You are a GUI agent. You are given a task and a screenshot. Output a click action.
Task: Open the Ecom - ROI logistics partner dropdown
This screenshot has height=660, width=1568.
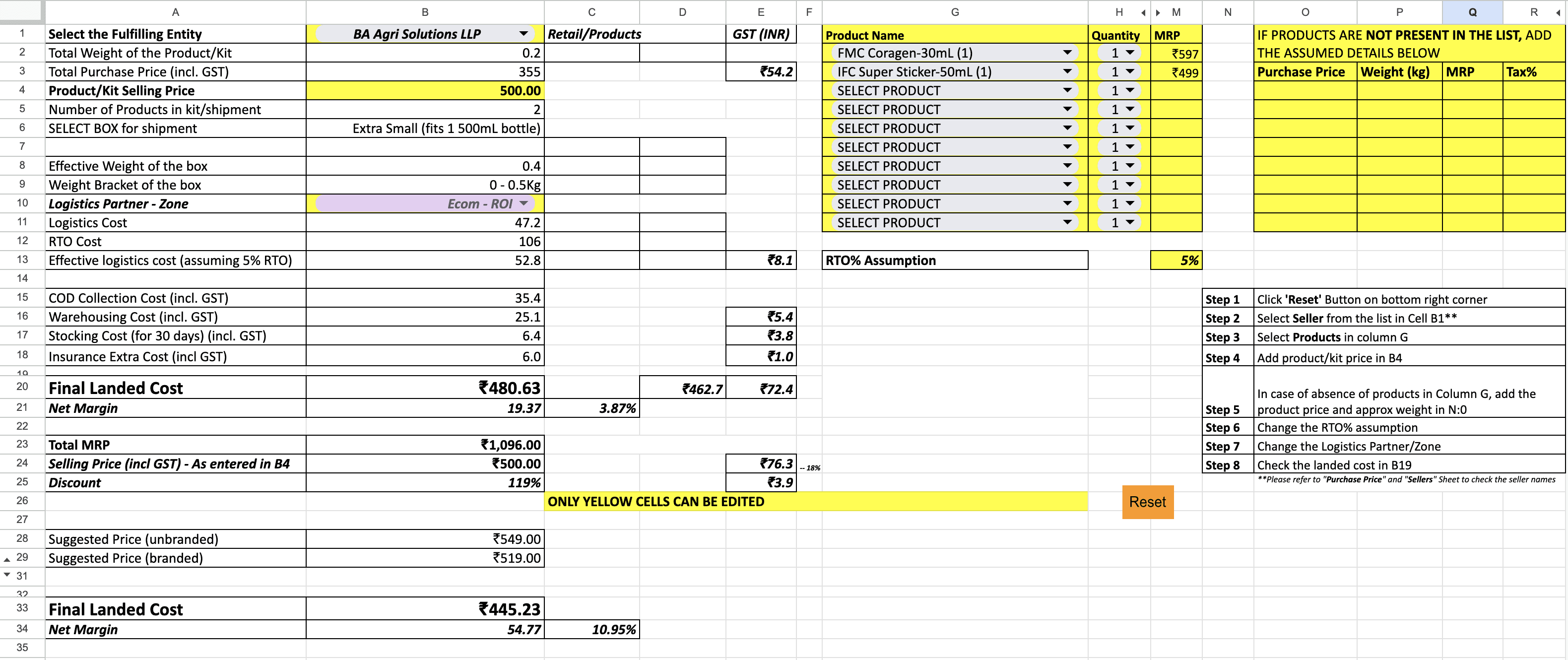(523, 203)
